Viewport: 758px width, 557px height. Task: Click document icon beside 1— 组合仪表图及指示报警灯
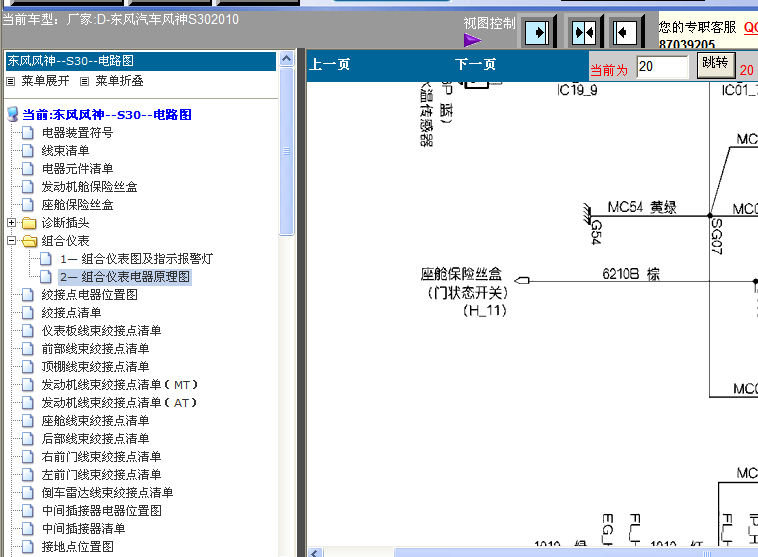[45, 259]
